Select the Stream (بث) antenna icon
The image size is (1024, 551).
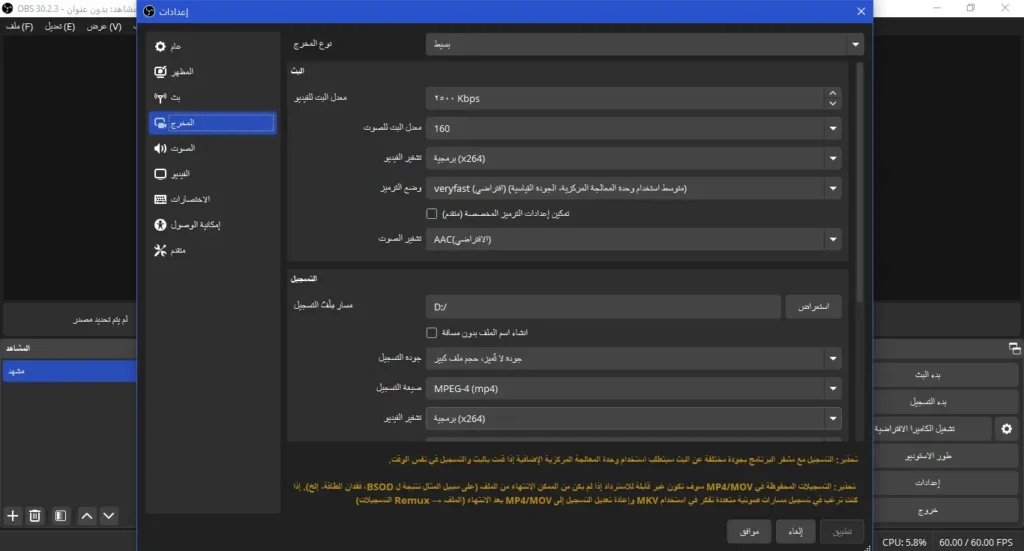pyautogui.click(x=161, y=97)
